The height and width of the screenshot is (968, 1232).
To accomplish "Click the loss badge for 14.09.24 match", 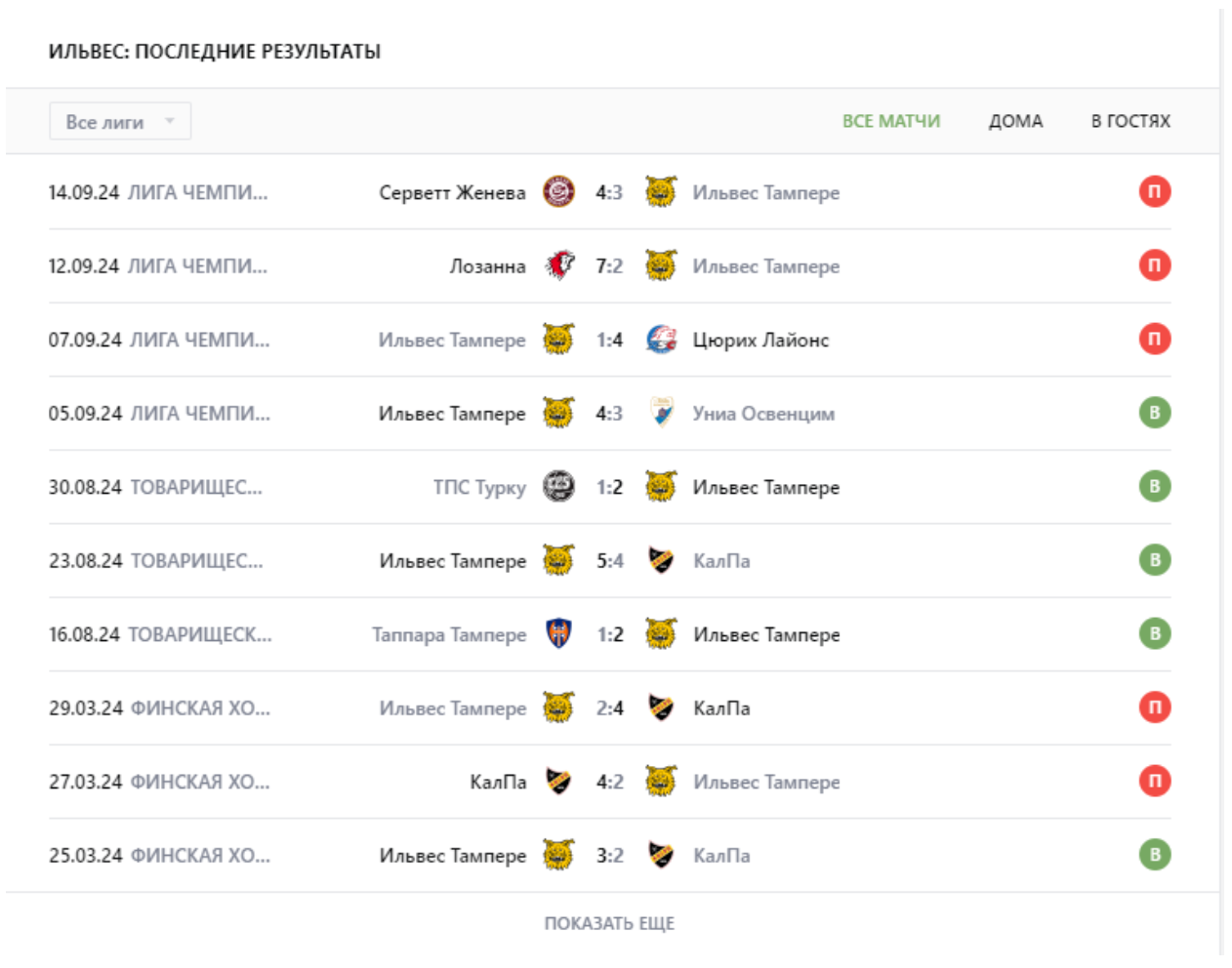I will click(x=1154, y=192).
